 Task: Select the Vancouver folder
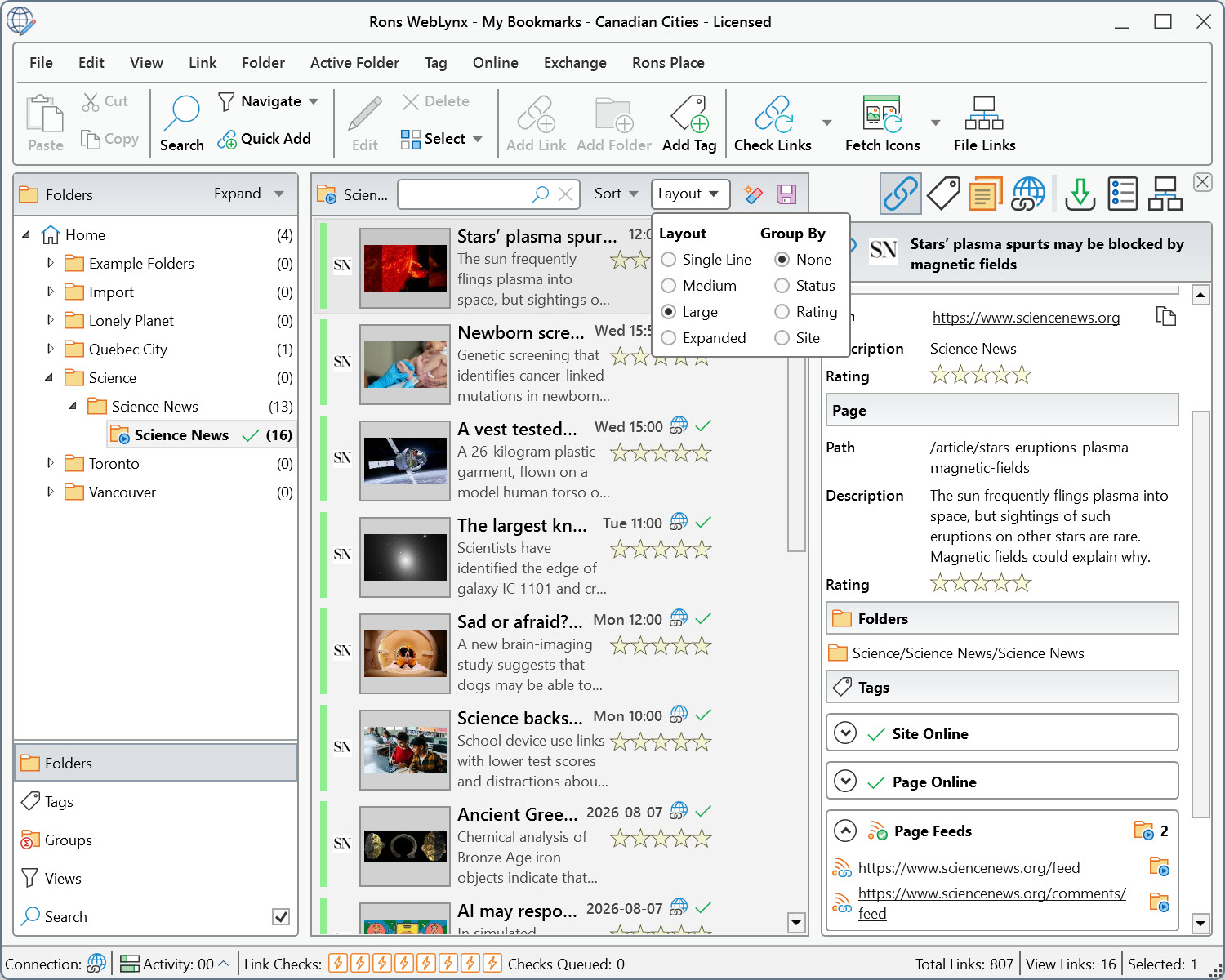[x=122, y=492]
